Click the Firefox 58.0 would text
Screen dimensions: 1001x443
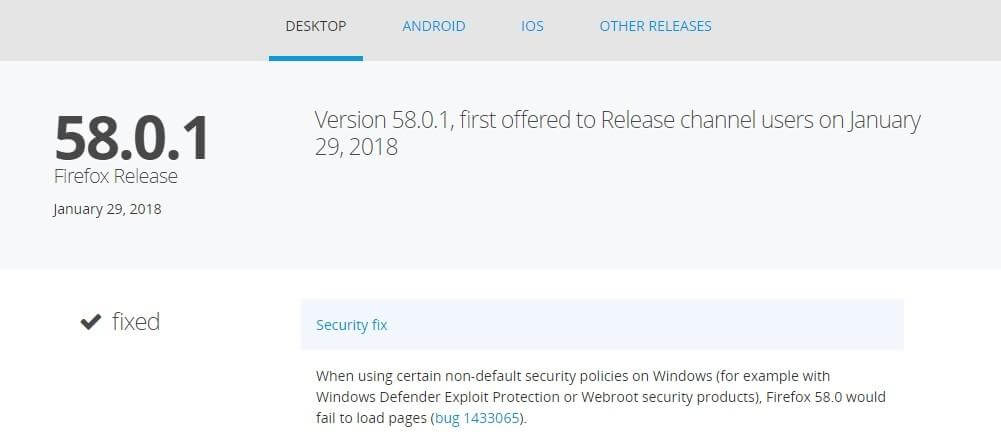[x=825, y=397]
